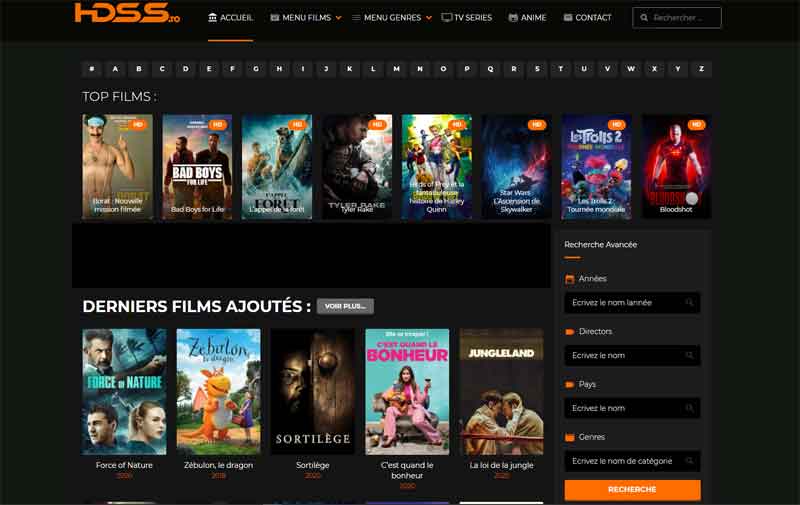Expand the Menu Genres dropdown arrow
Viewport: 800px width, 505px height.
point(429,18)
